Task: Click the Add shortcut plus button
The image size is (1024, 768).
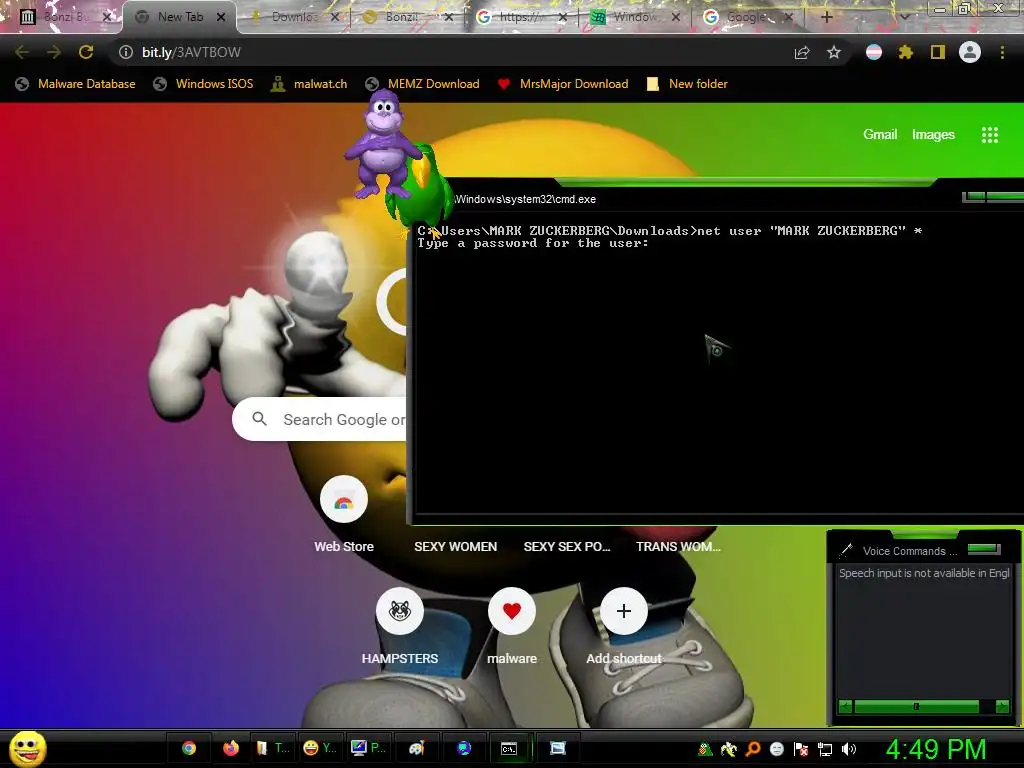Action: click(624, 611)
